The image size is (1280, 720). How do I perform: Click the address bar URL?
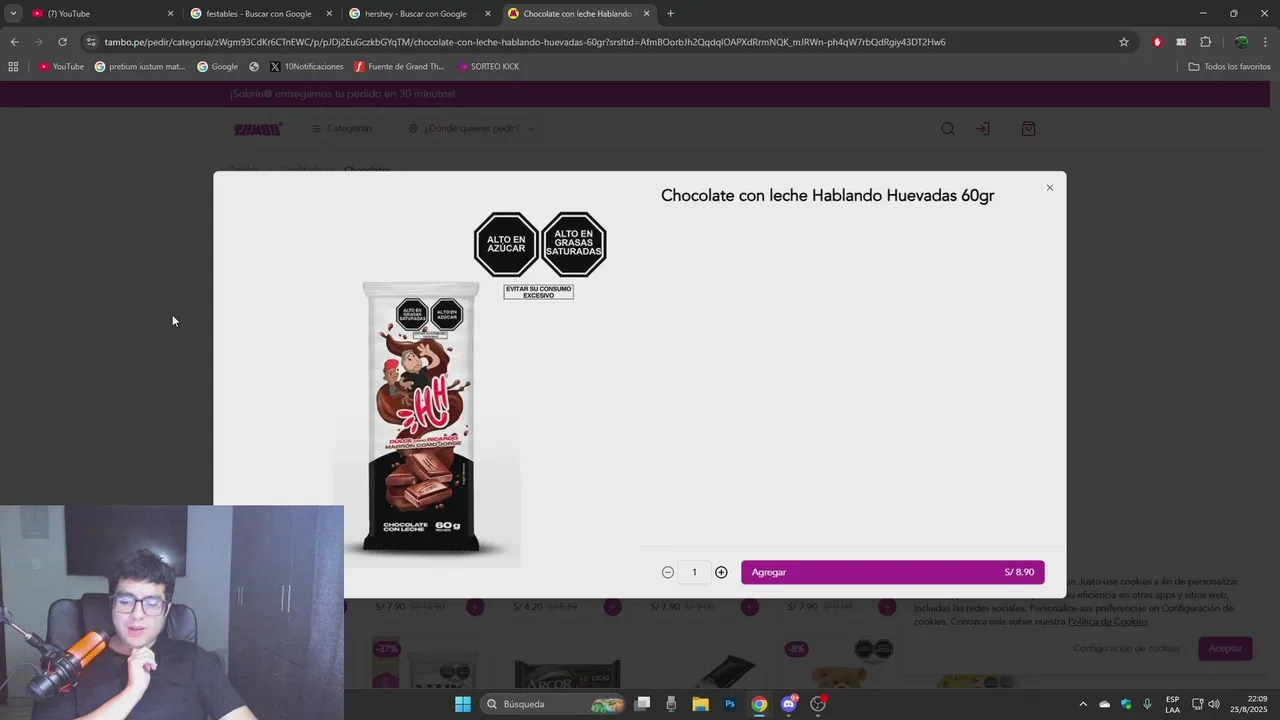point(525,42)
